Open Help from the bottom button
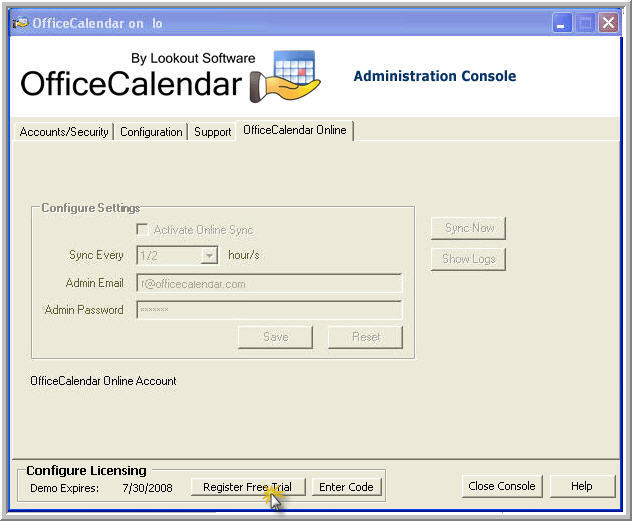The height and width of the screenshot is (521, 632). click(x=582, y=486)
